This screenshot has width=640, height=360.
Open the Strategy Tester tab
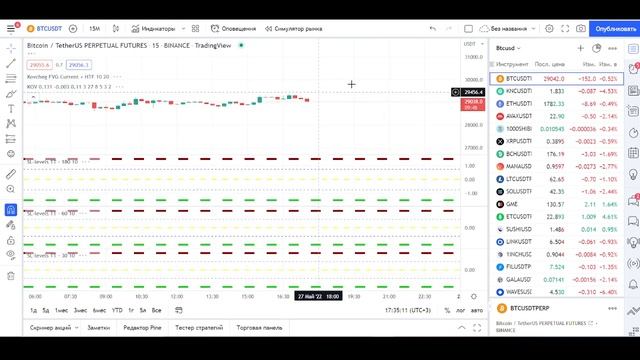(199, 328)
